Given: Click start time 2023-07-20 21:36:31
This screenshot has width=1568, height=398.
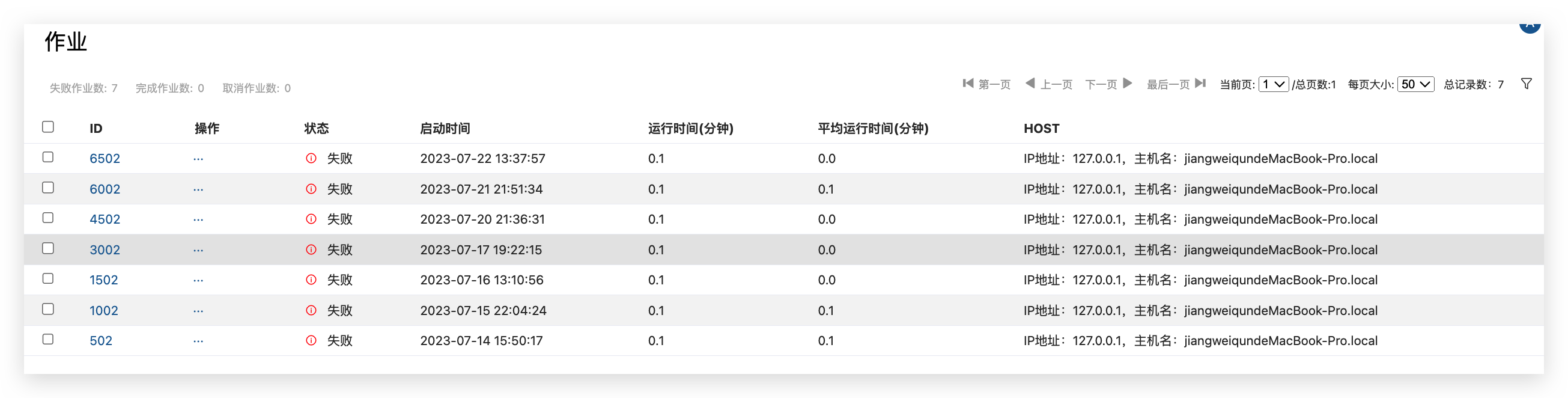Looking at the screenshot, I should 482,219.
